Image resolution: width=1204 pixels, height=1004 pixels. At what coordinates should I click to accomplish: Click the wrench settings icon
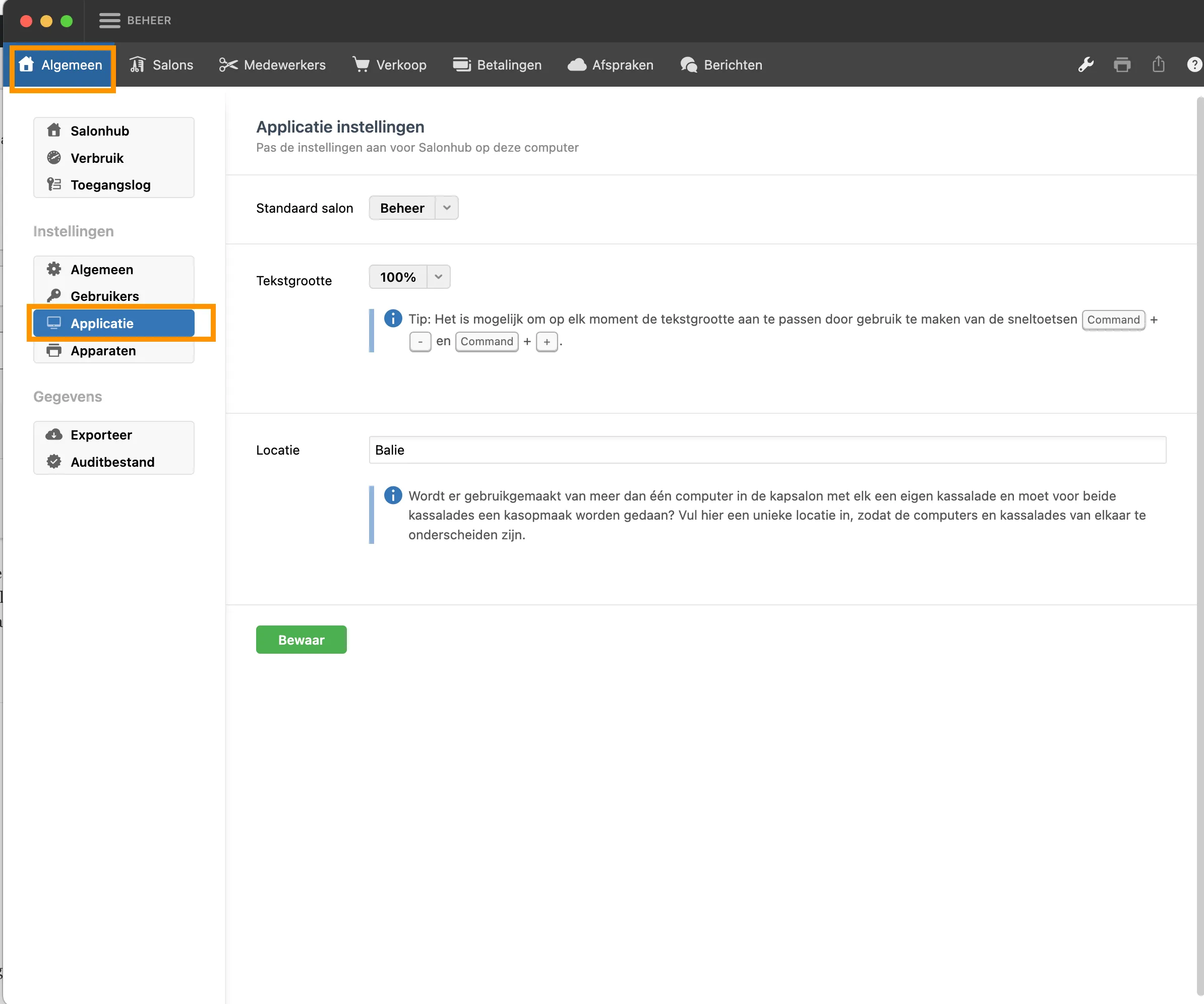click(x=1086, y=65)
